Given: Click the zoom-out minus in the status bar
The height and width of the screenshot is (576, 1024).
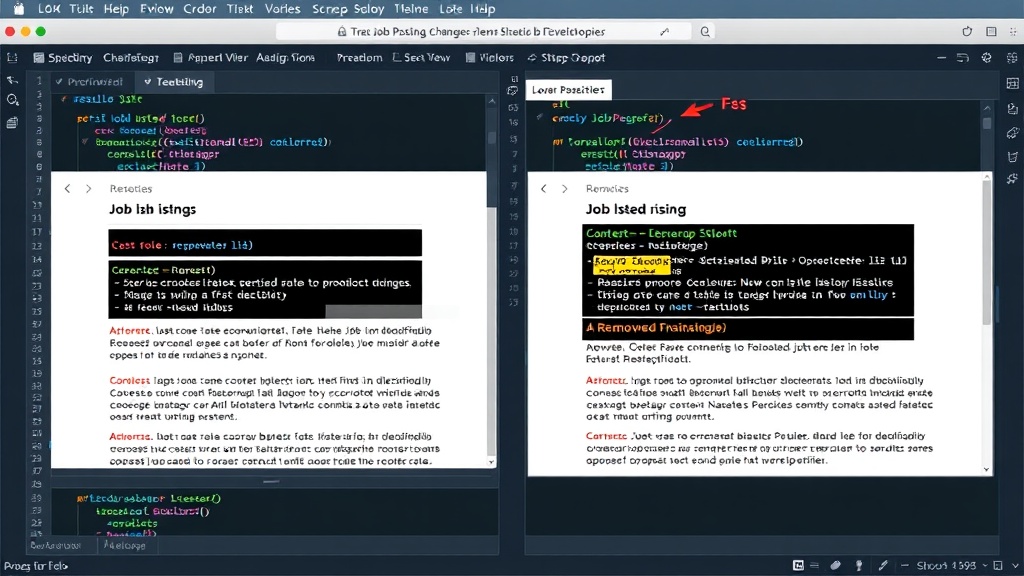Looking at the screenshot, I should click(x=904, y=566).
